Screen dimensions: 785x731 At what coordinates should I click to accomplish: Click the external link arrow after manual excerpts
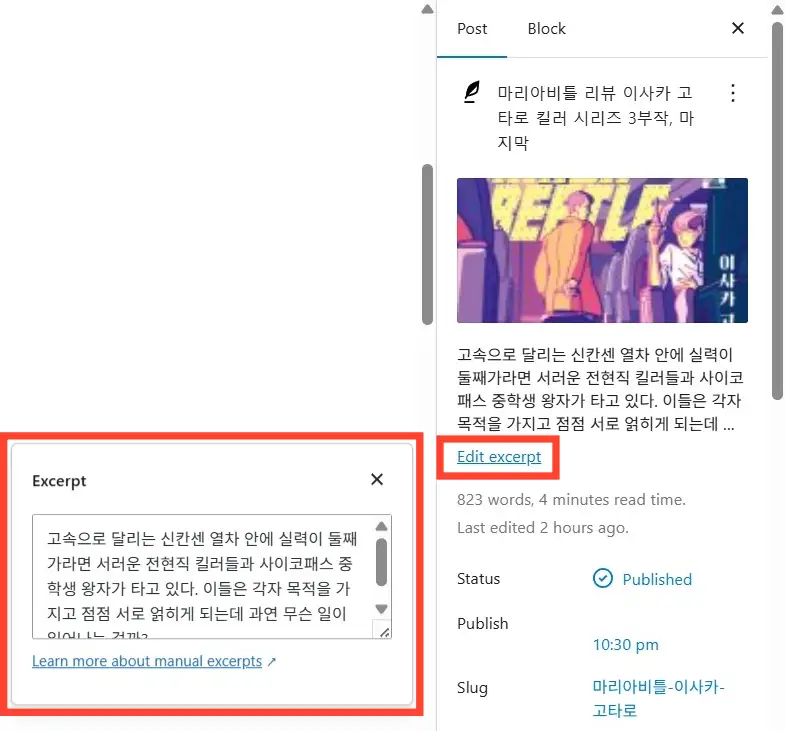(x=271, y=662)
